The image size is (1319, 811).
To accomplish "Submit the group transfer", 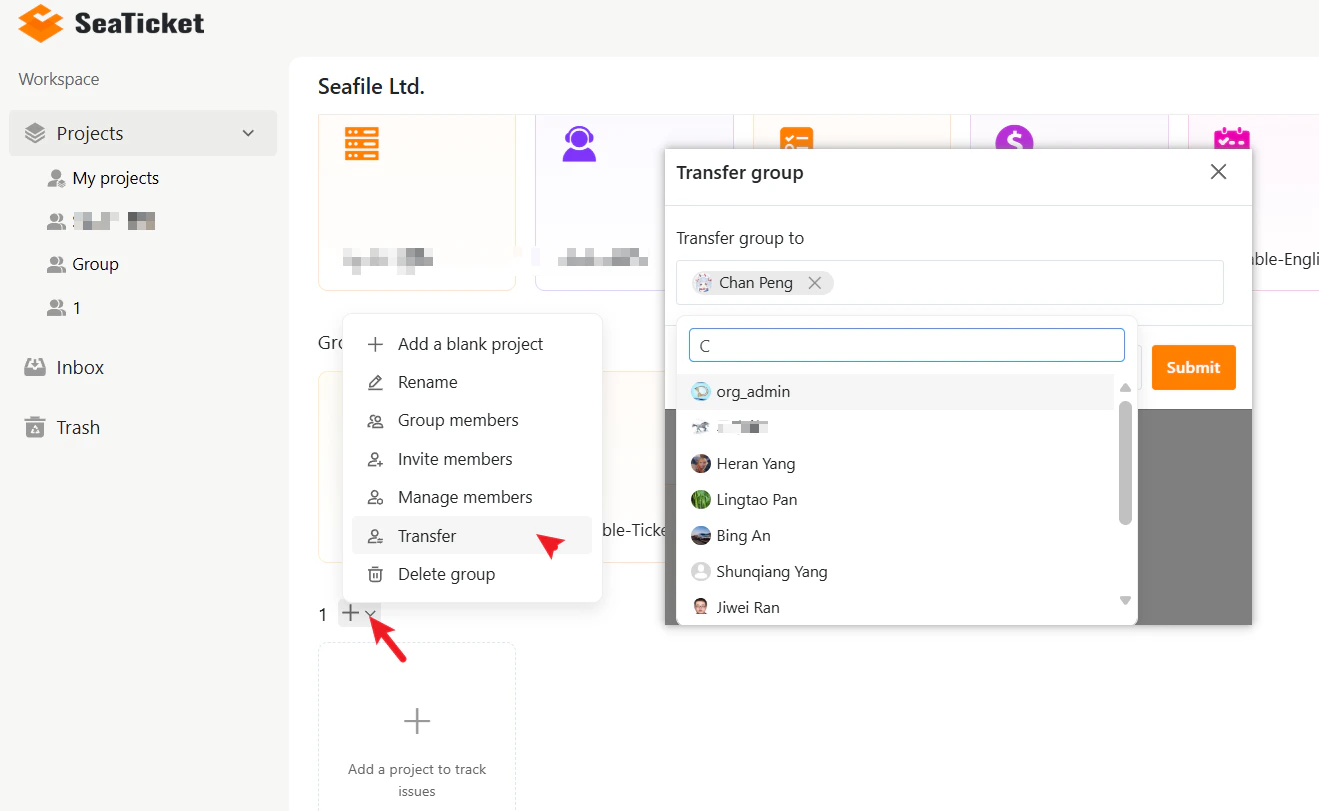I will pyautogui.click(x=1193, y=367).
